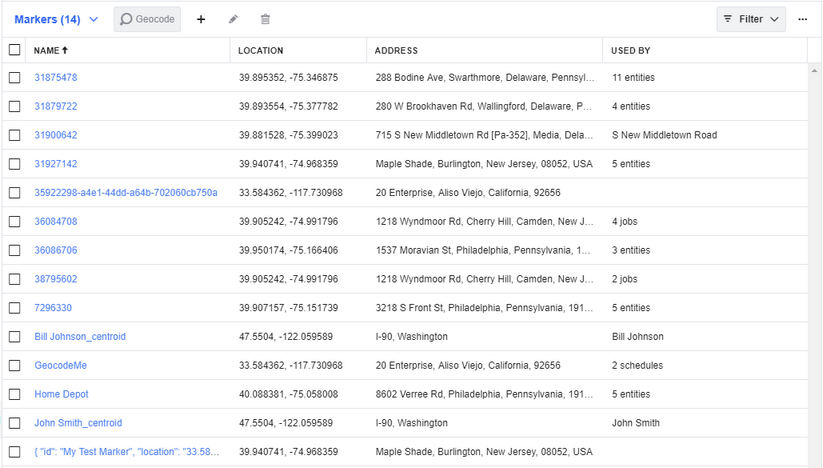Image resolution: width=823 pixels, height=468 pixels.
Task: Open the ellipsis more options menu
Action: (802, 19)
